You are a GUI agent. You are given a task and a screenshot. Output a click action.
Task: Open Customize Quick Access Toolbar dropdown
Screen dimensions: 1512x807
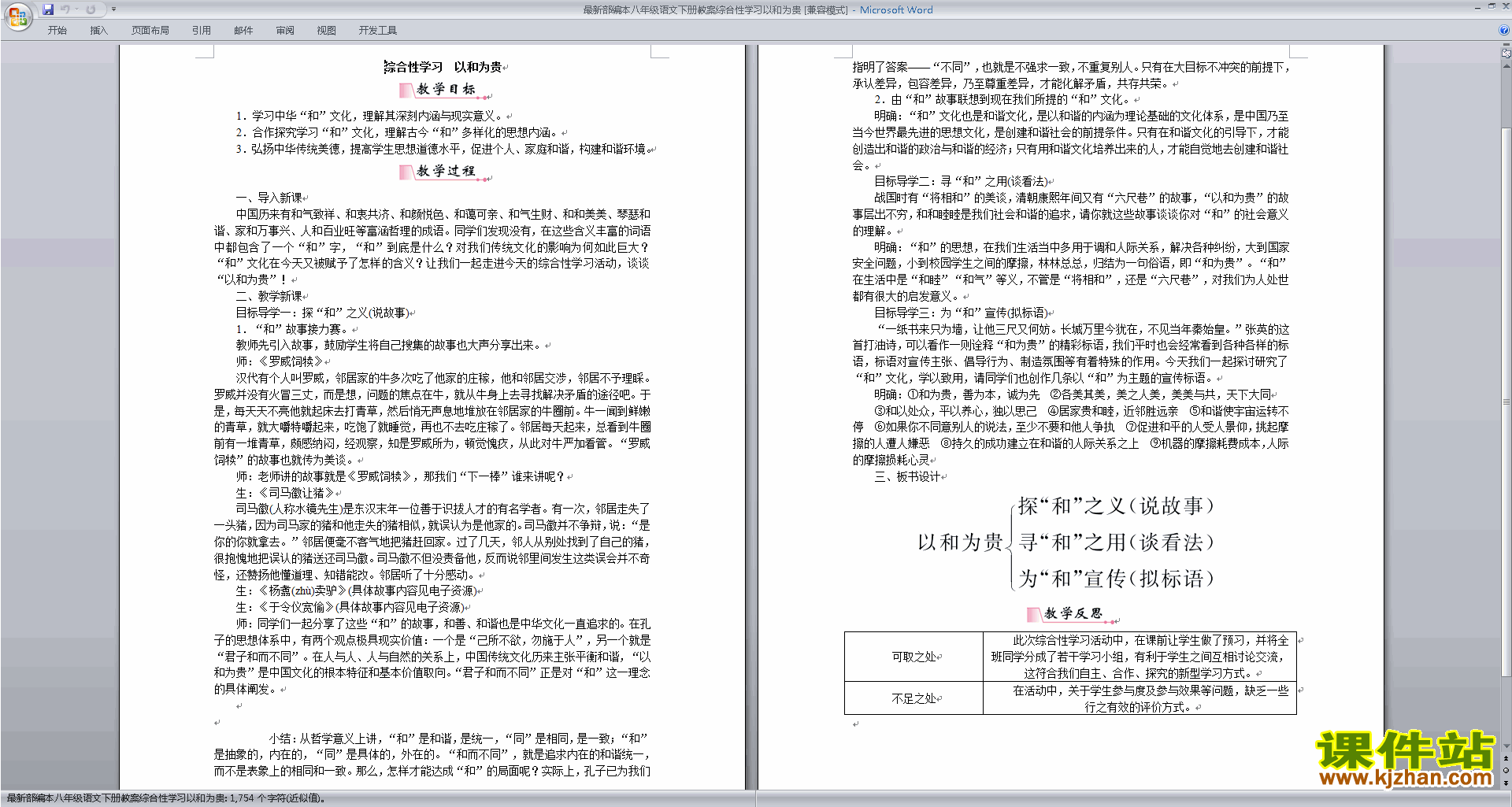click(x=113, y=9)
